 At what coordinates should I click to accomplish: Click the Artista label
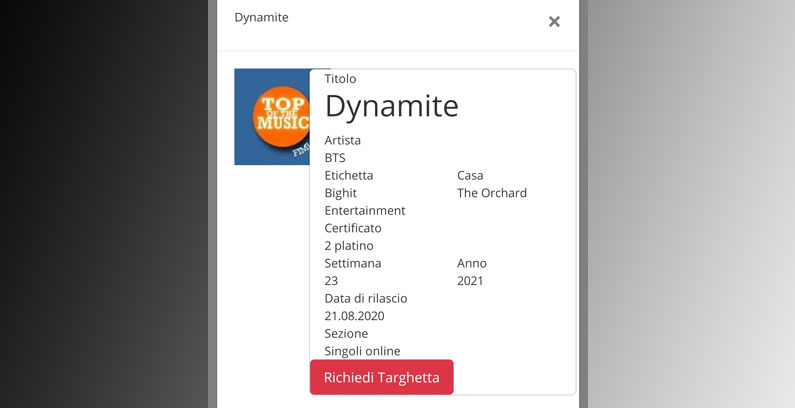(343, 140)
